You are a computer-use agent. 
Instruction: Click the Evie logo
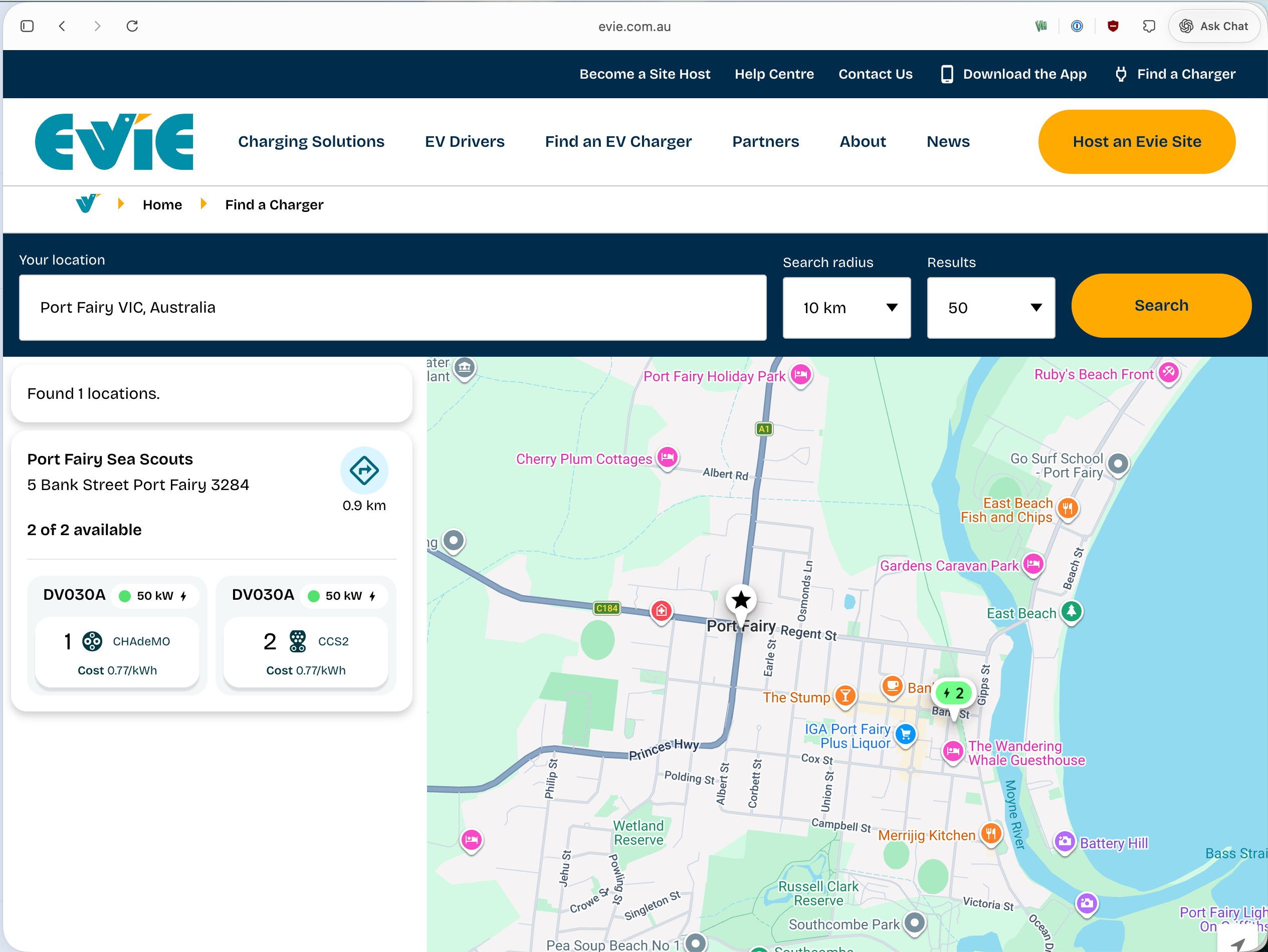(114, 142)
